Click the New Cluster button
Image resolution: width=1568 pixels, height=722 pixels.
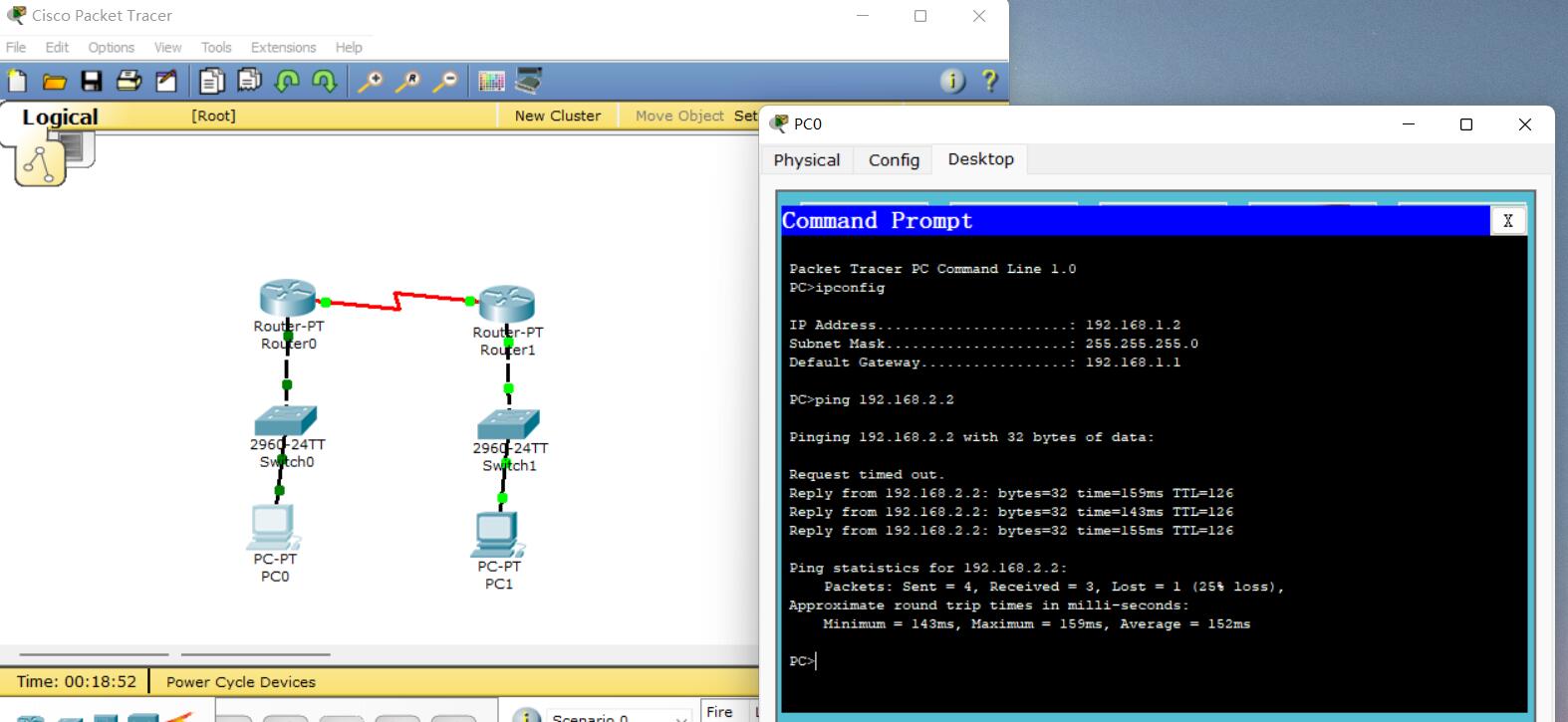(x=558, y=116)
